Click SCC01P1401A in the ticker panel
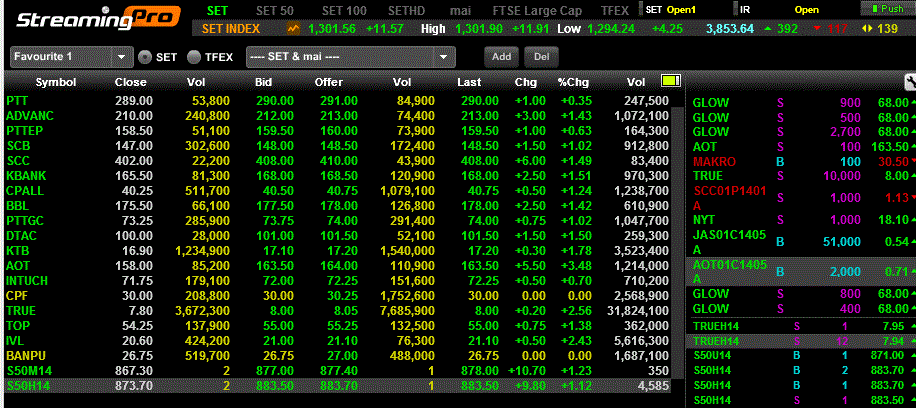This screenshot has height=408, width=916. pos(730,198)
